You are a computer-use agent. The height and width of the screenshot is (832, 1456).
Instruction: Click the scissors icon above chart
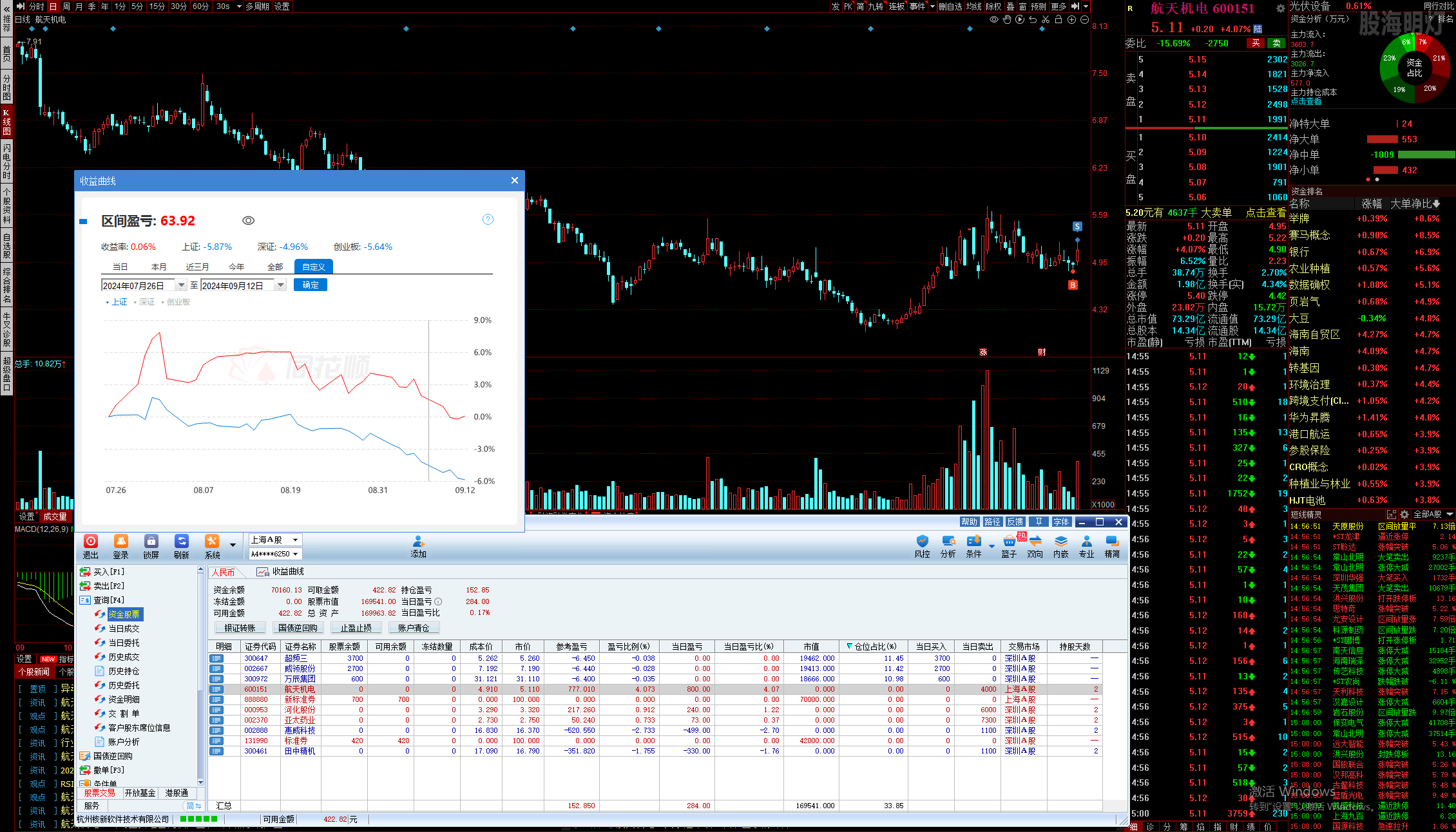(x=1046, y=19)
